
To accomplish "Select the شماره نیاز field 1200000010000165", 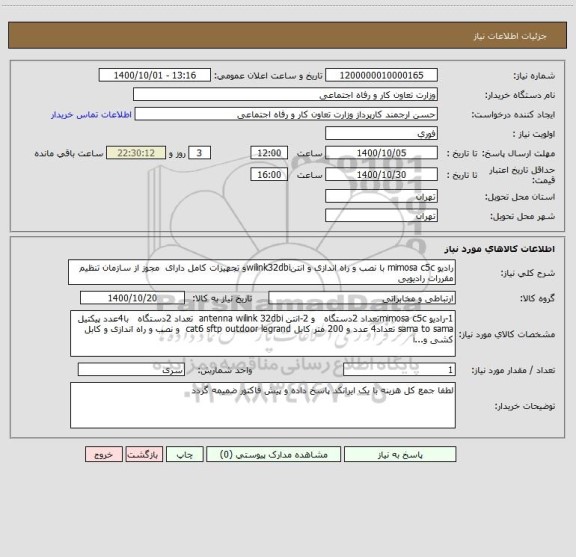I will point(381,75).
